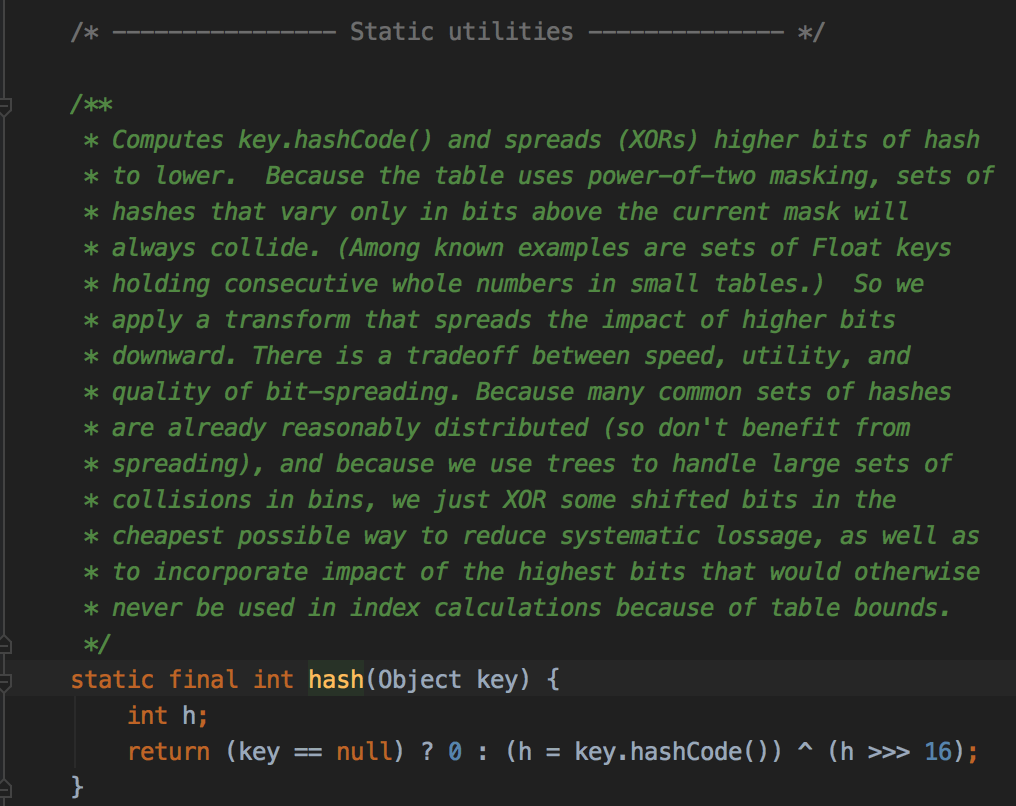1016x806 pixels.
Task: Collapse the Javadoc comment using its top fold marker
Action: click(5, 106)
